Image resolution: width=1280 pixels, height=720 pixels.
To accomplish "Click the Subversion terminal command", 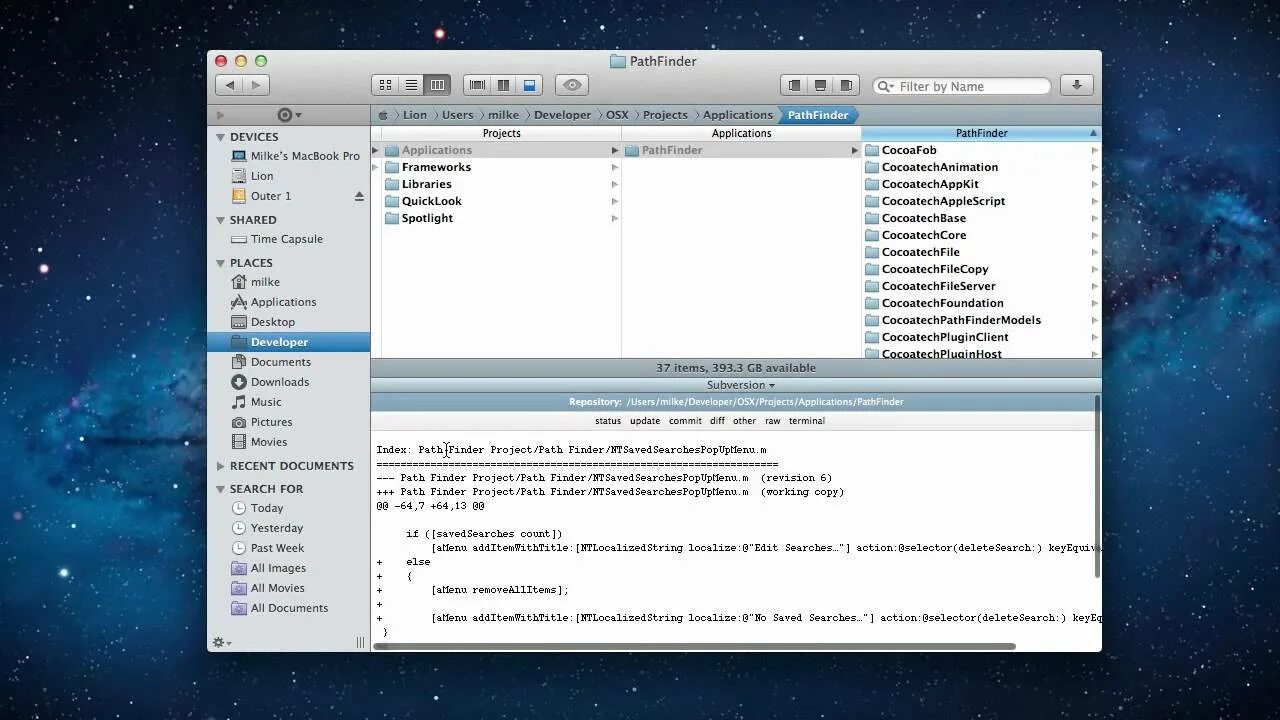I will 807,421.
